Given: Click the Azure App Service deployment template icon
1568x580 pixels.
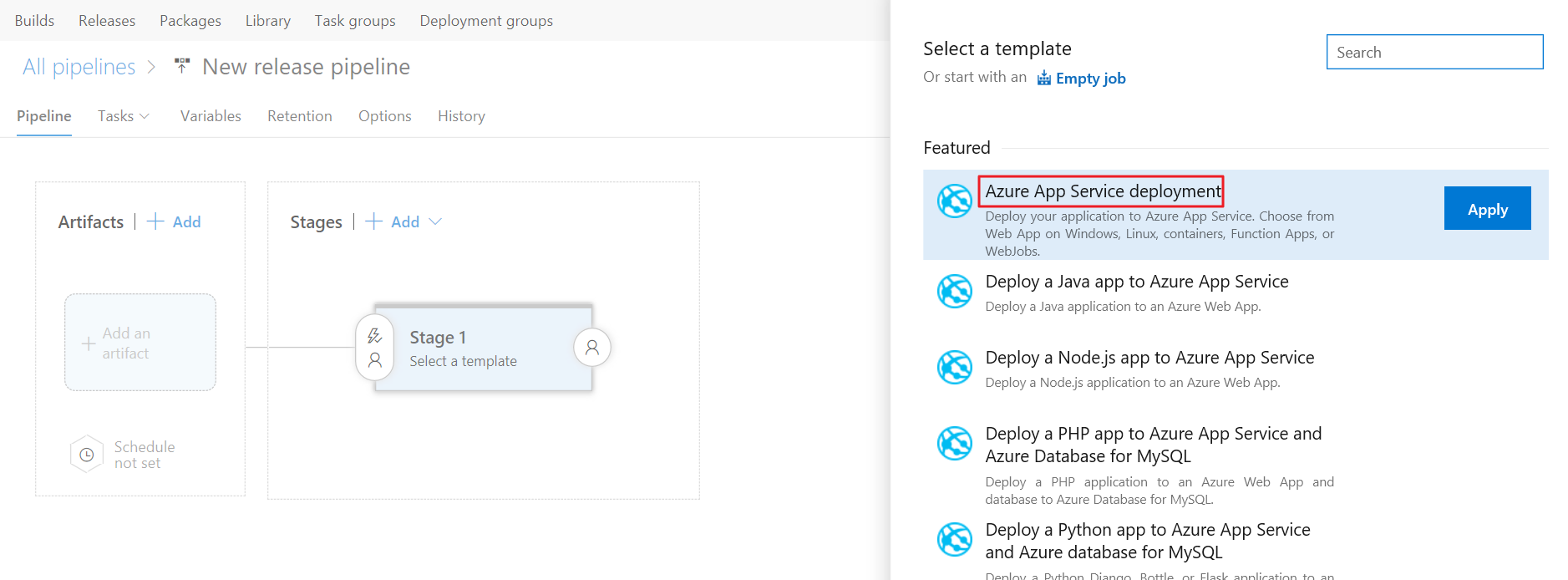Looking at the screenshot, I should (954, 201).
